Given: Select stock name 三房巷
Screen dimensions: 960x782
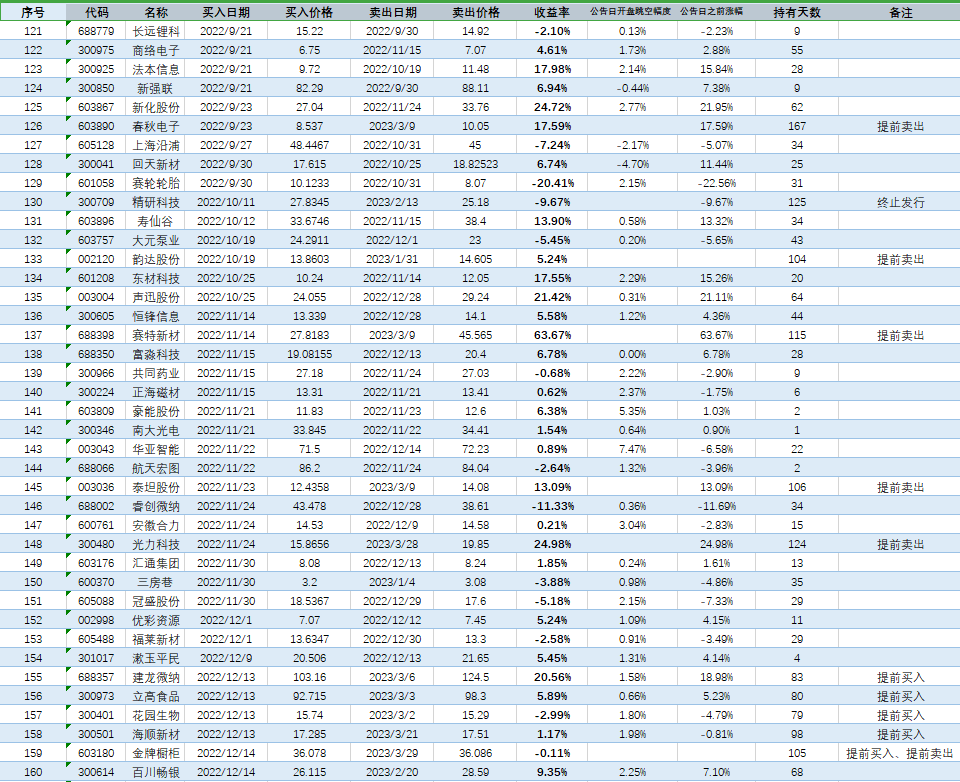Looking at the screenshot, I should (x=156, y=582).
